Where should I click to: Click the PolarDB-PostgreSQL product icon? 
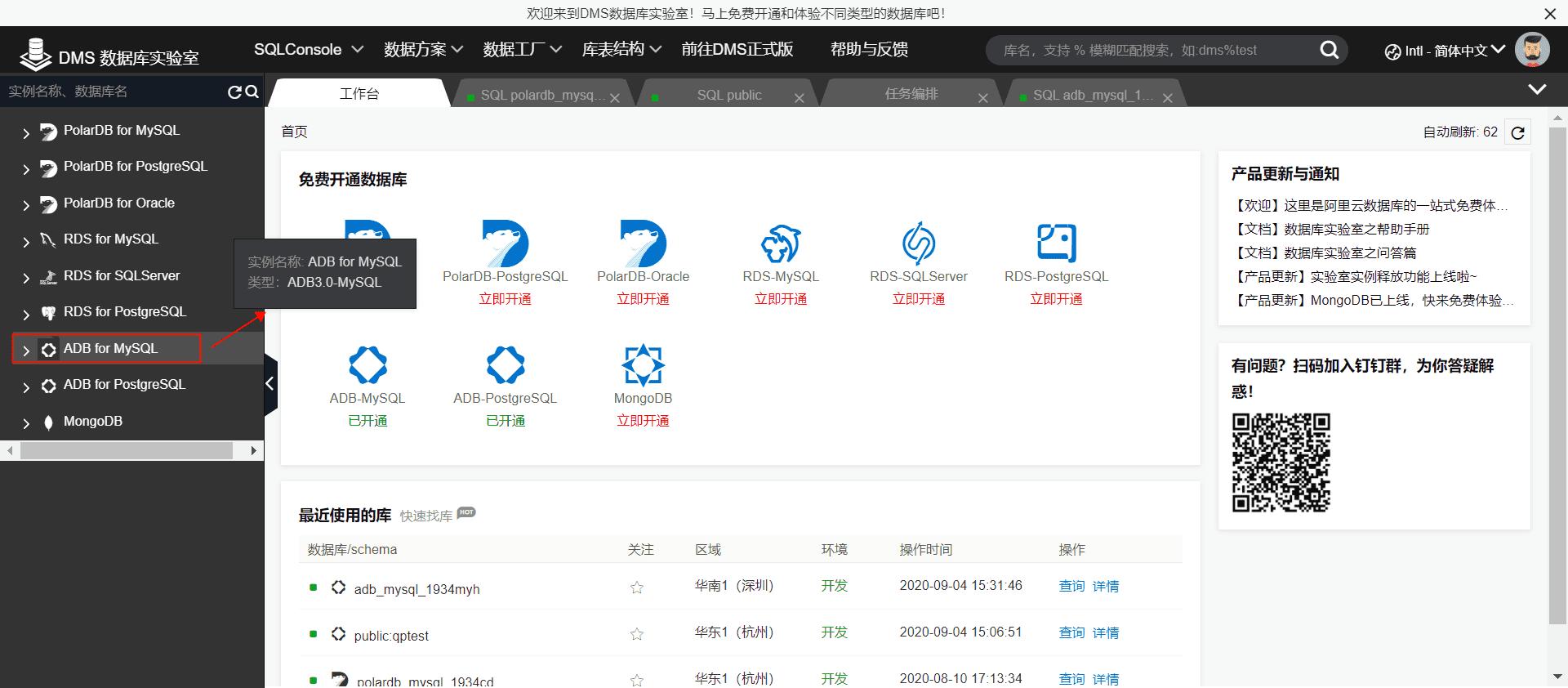(x=505, y=243)
